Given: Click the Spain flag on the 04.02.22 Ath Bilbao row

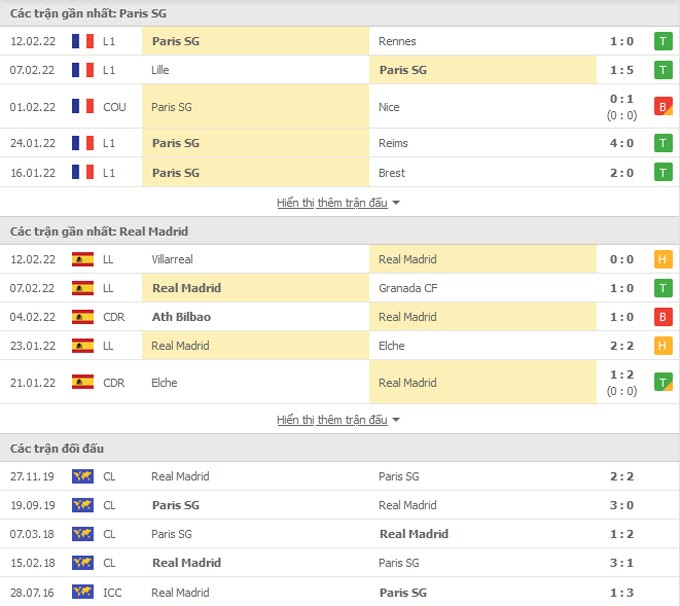Looking at the screenshot, I should (x=82, y=317).
